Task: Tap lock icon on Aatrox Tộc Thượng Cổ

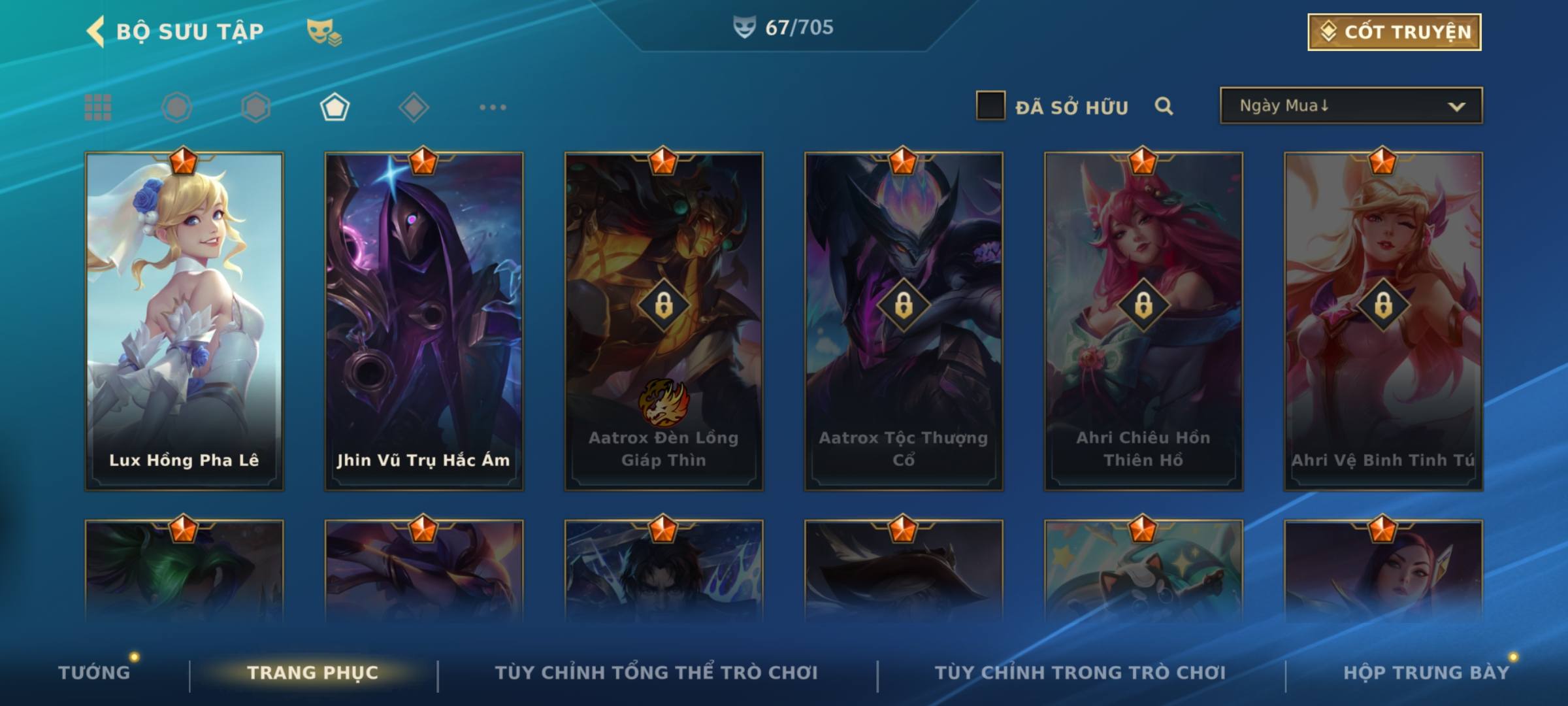Action: coord(904,305)
